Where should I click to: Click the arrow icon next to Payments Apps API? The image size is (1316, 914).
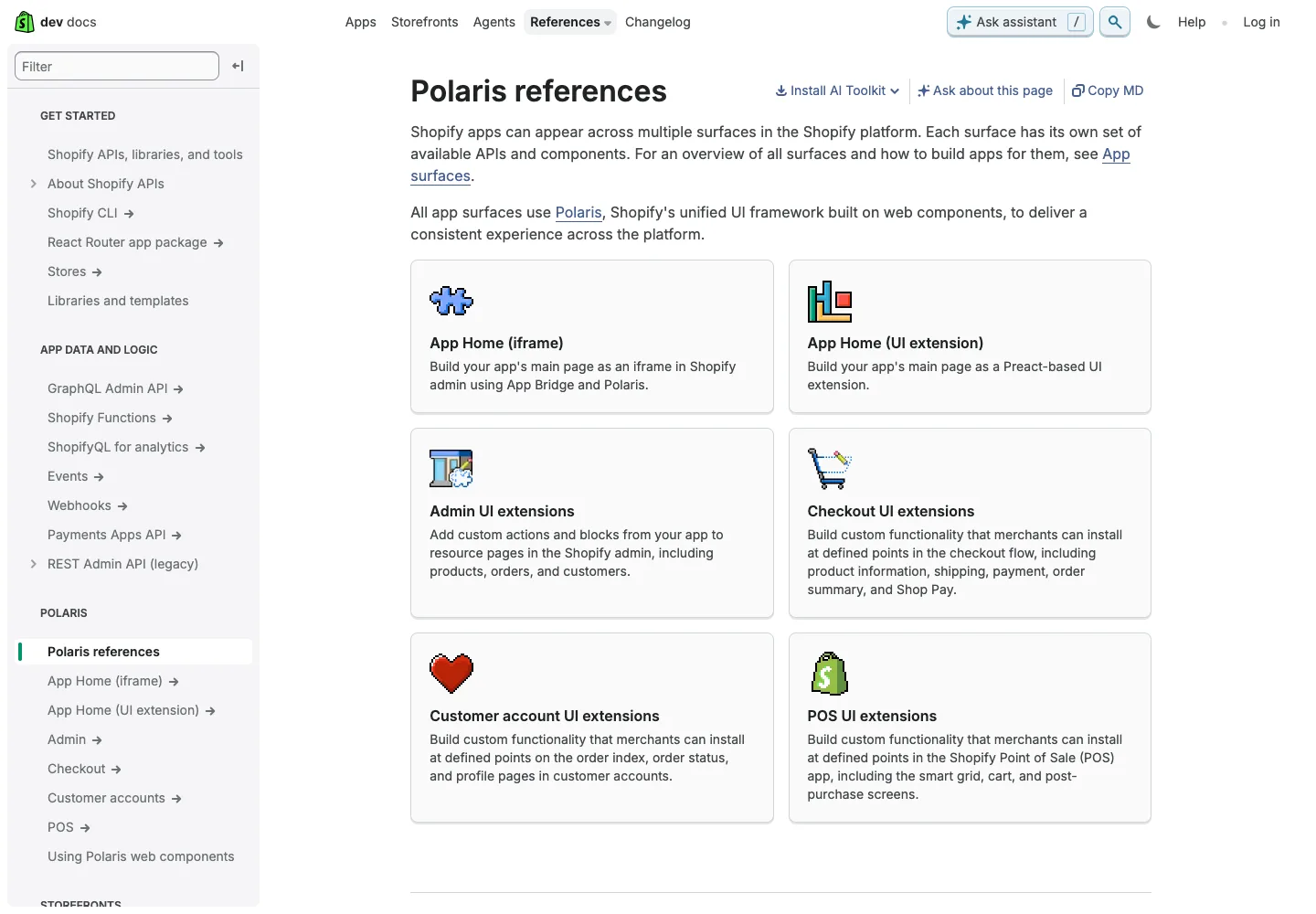176,536
